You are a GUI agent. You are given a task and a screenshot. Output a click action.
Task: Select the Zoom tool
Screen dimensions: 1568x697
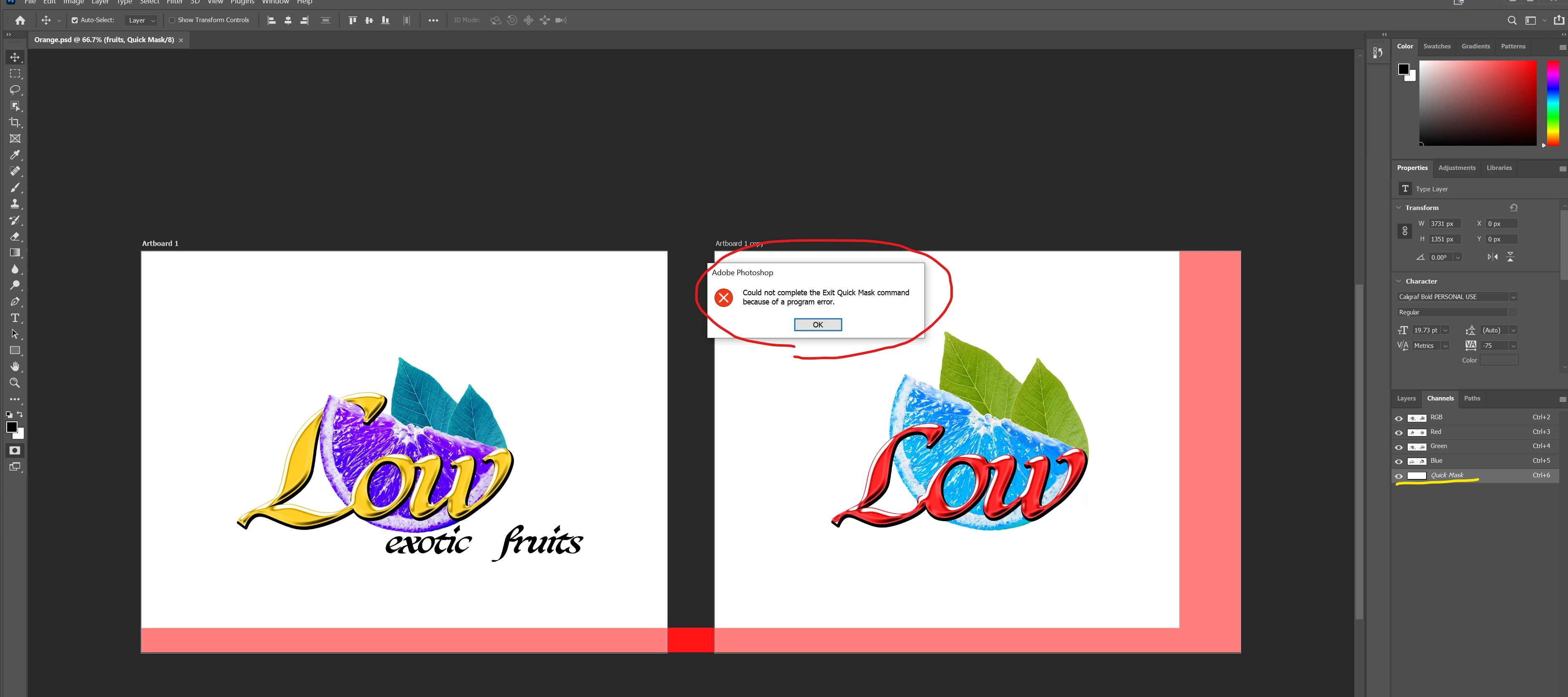(15, 383)
